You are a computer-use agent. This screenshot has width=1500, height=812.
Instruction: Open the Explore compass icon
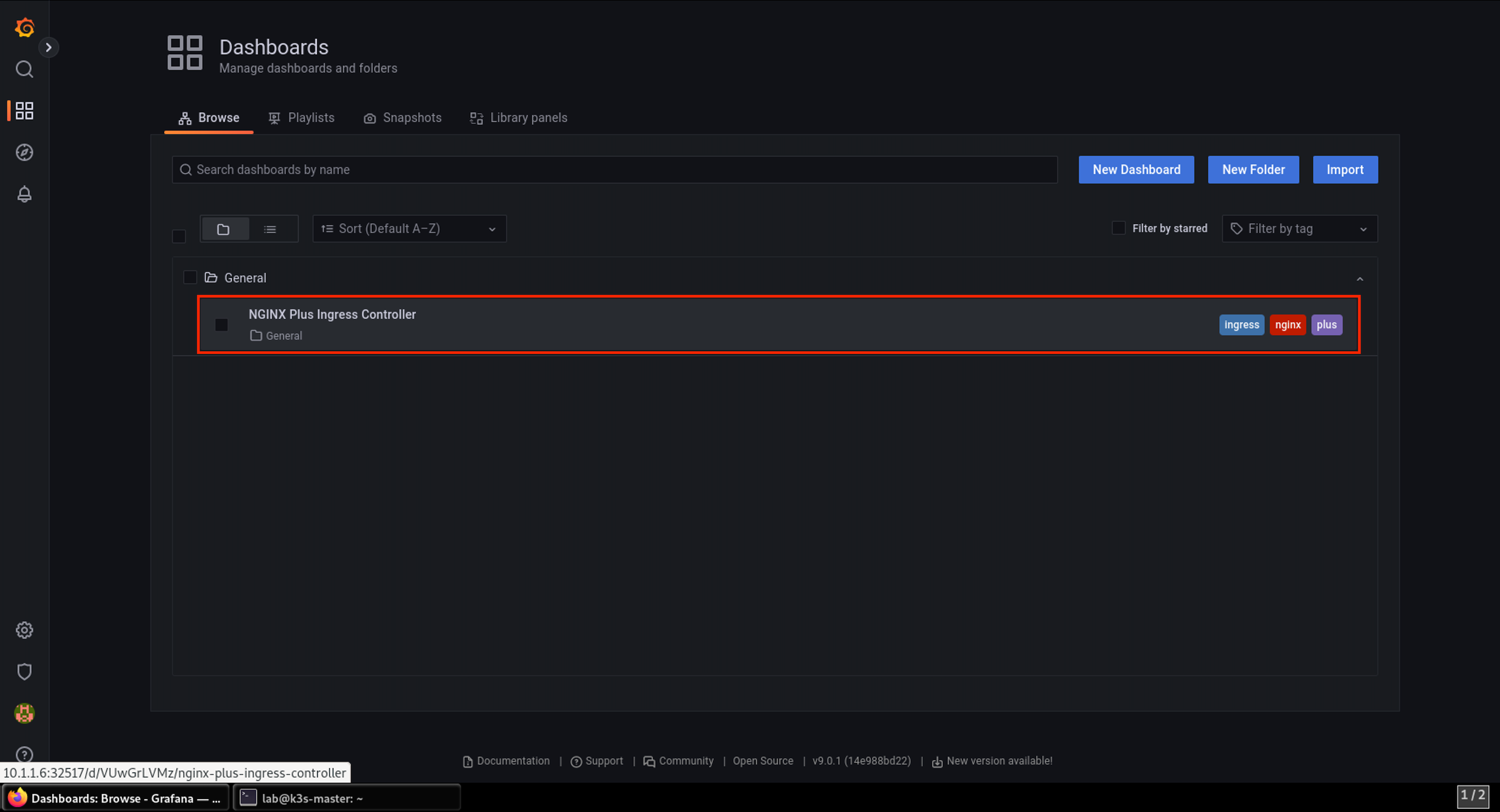(x=24, y=153)
